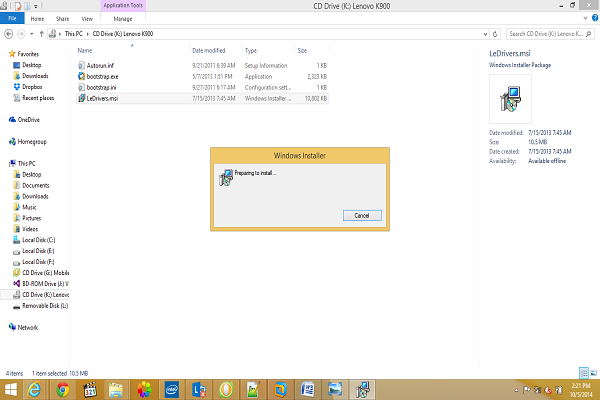Launch Google Chrome from the taskbar
Screen dimensions: 600x400
pyautogui.click(x=63, y=390)
